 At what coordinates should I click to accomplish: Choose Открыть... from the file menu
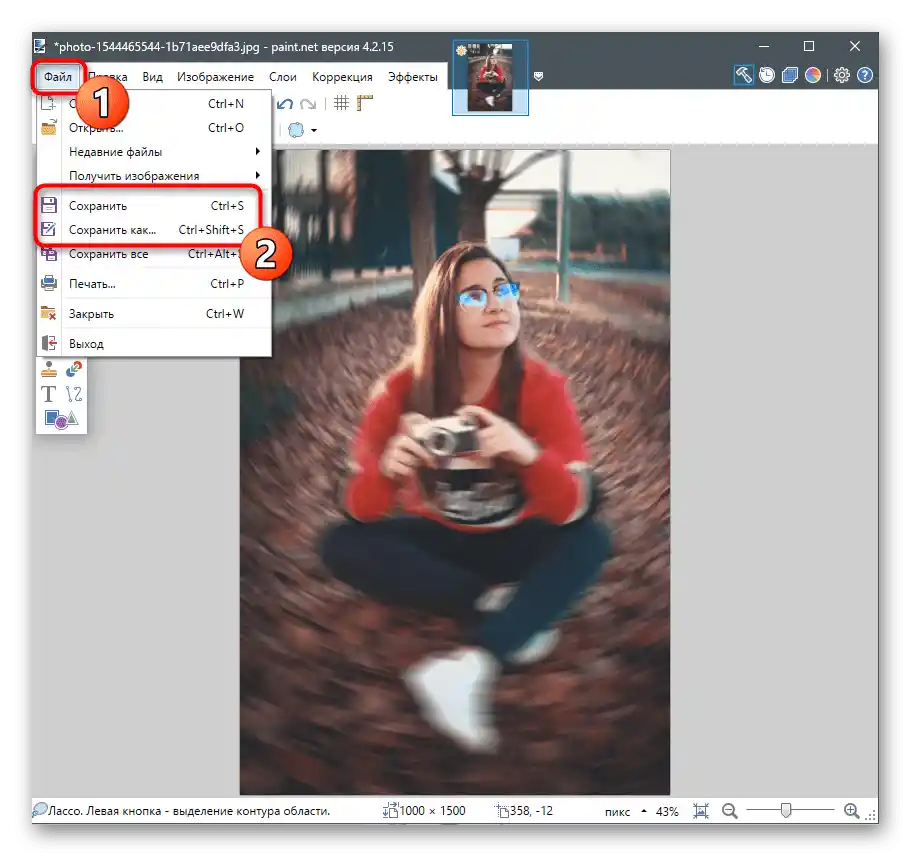pyautogui.click(x=154, y=128)
